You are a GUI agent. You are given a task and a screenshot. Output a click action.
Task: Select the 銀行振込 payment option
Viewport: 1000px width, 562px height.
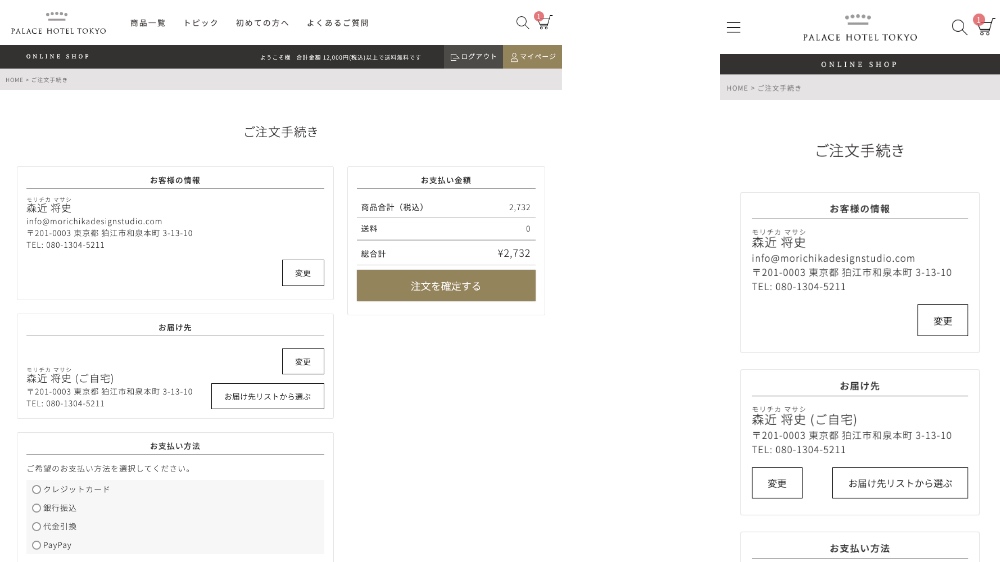click(37, 508)
